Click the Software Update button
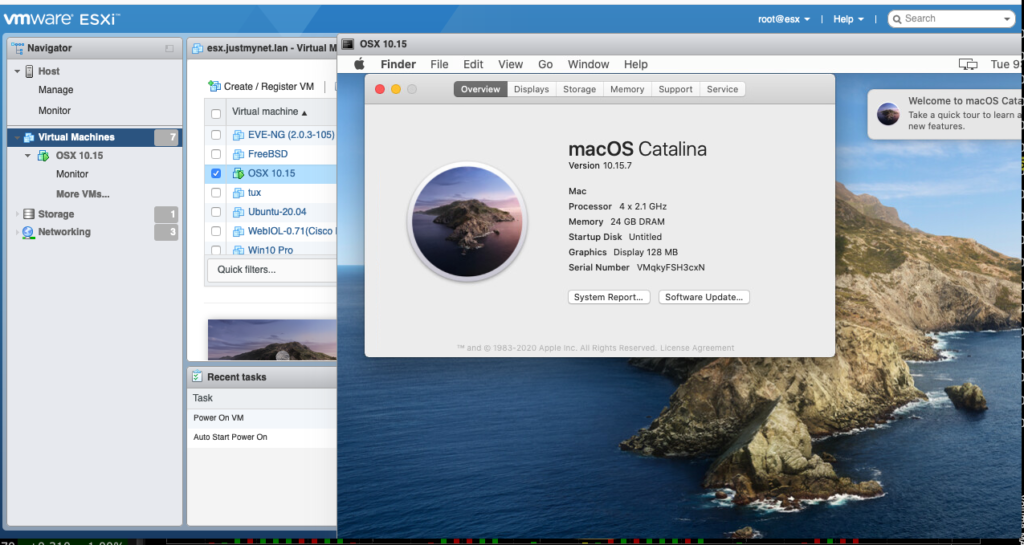The width and height of the screenshot is (1024, 545). click(x=704, y=297)
